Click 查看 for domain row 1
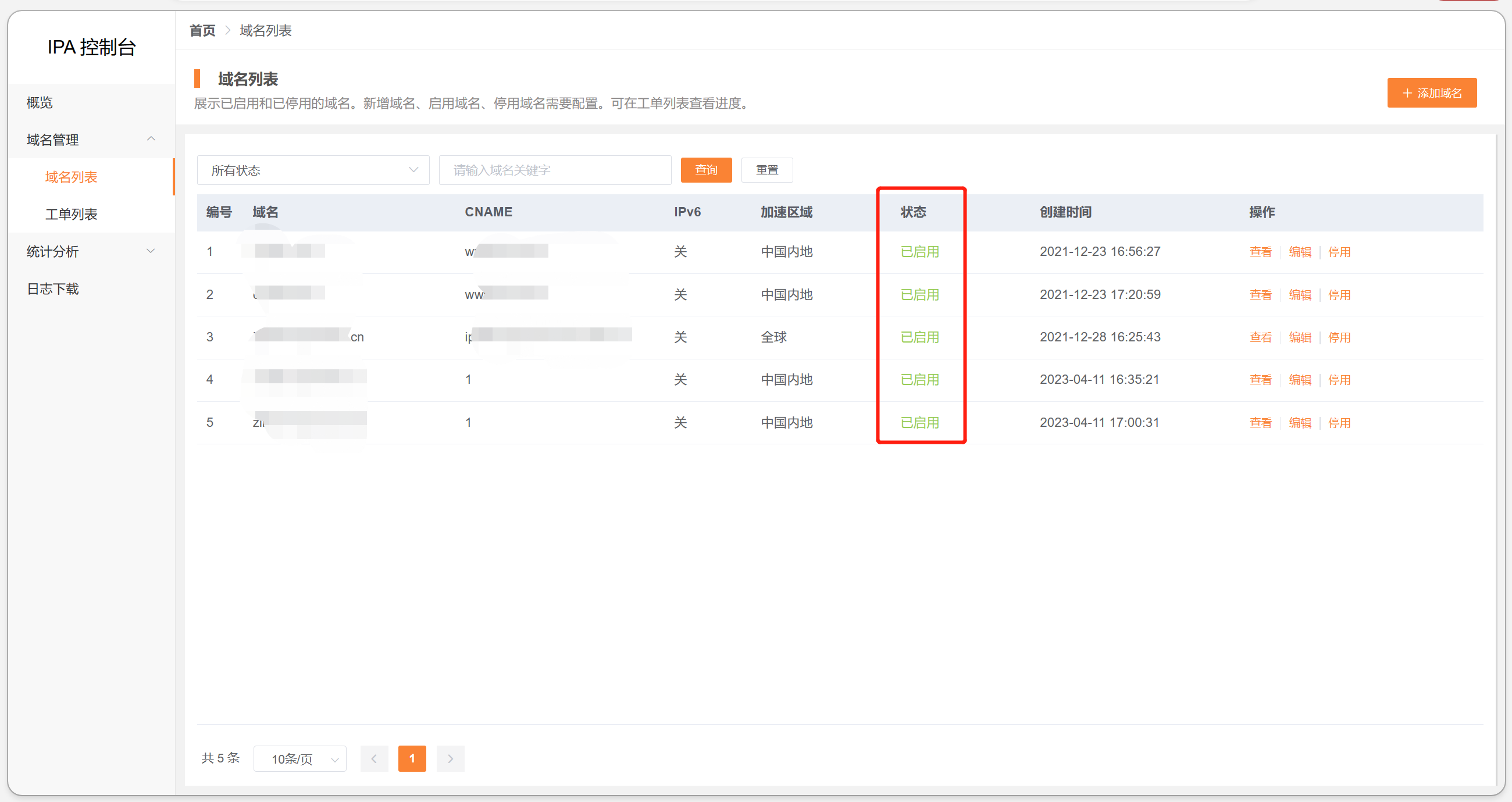The height and width of the screenshot is (802, 1512). pyautogui.click(x=1260, y=252)
